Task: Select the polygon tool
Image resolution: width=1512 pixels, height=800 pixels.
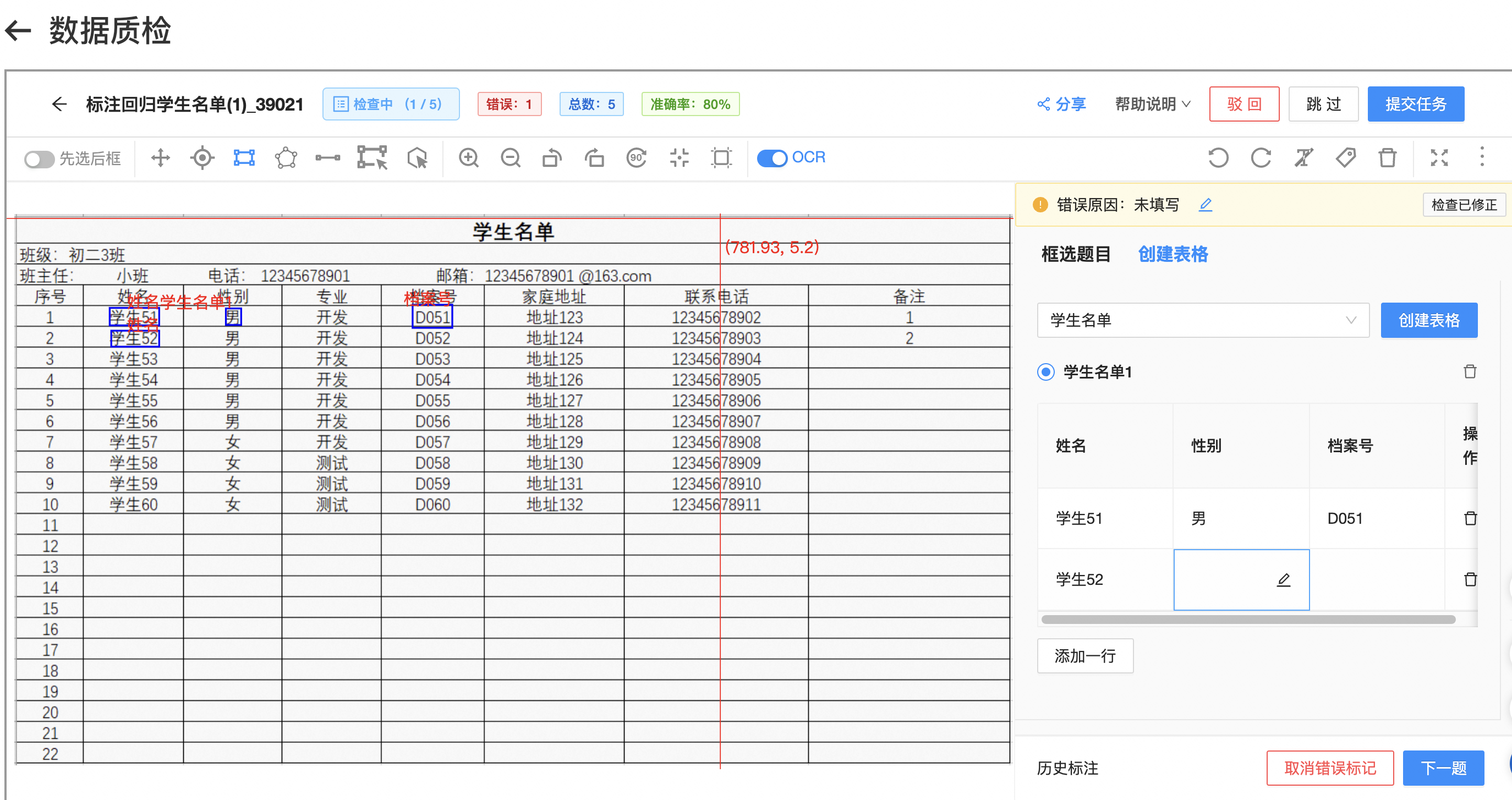Action: click(286, 158)
